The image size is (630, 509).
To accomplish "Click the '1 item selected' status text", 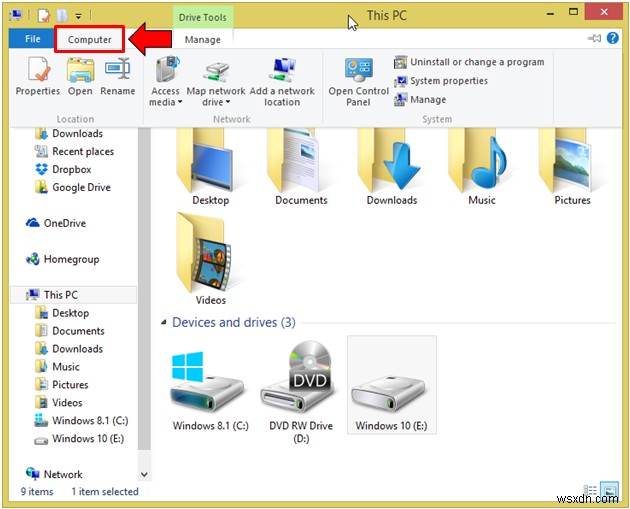I will [105, 492].
